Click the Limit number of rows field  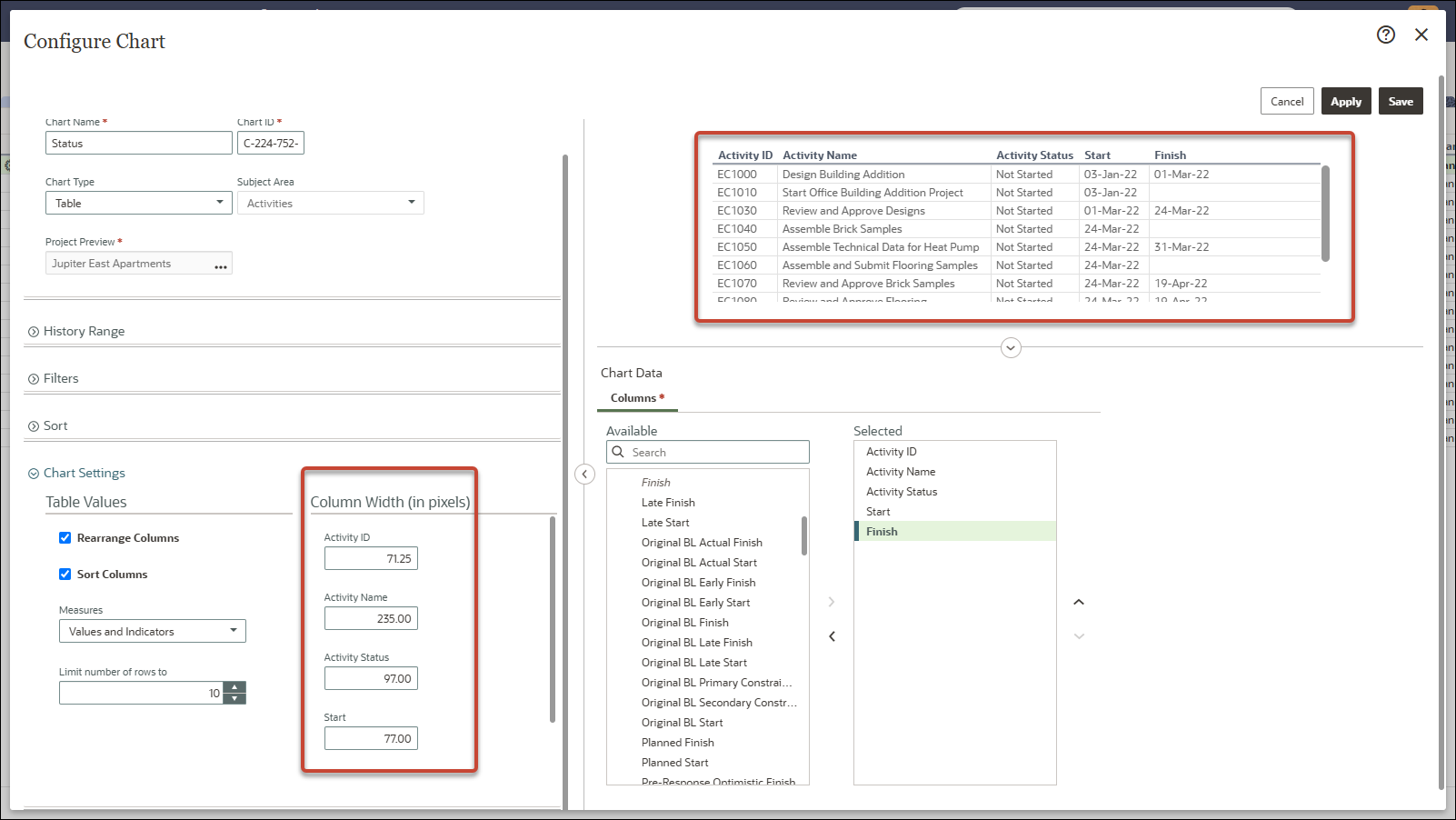(141, 693)
